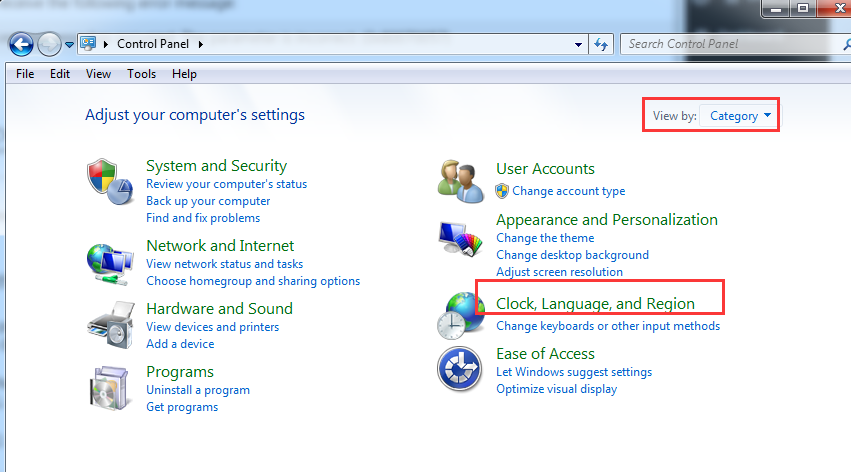This screenshot has height=472, width=851.
Task: Click the System and Security shield icon
Action: pyautogui.click(x=110, y=182)
